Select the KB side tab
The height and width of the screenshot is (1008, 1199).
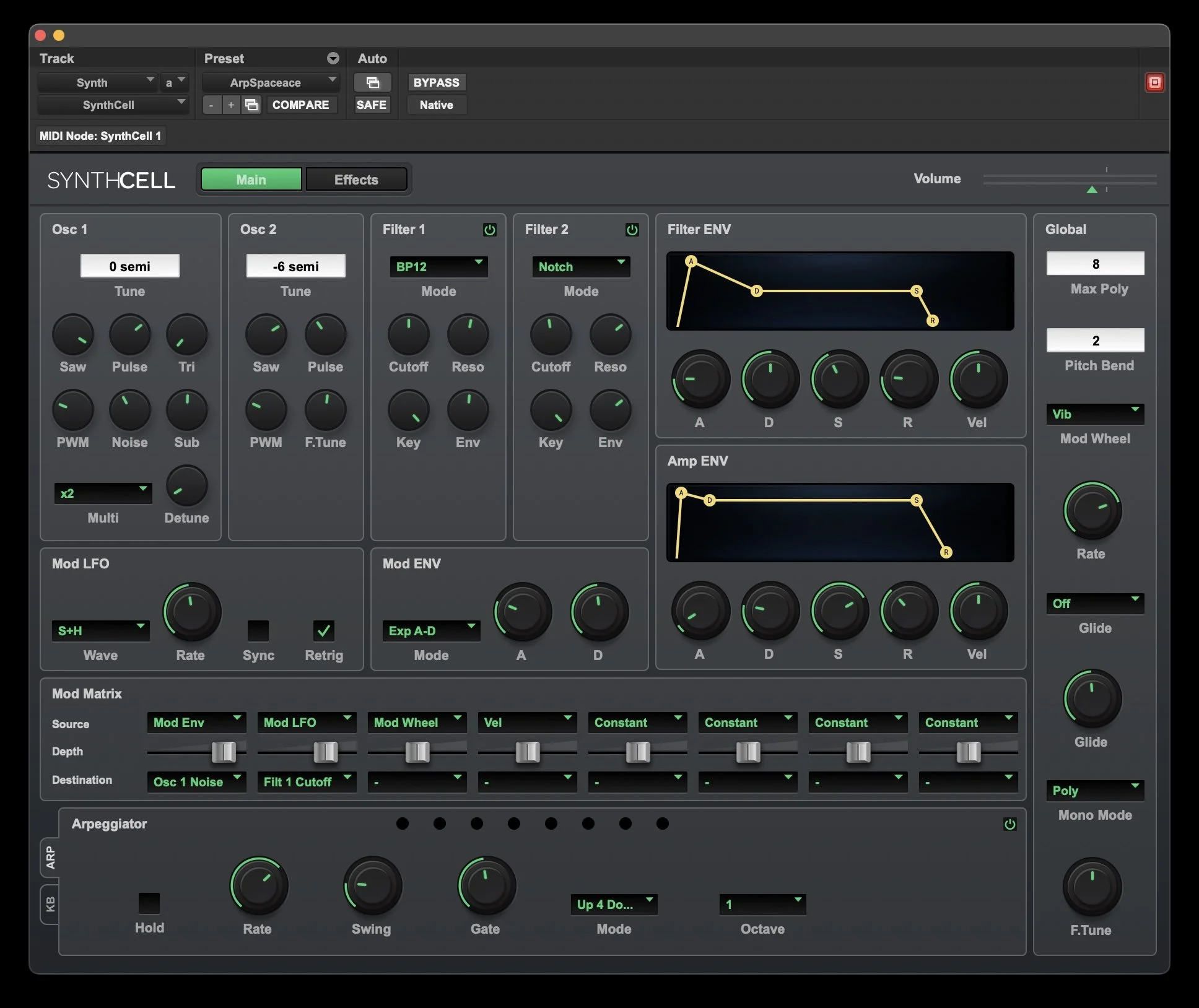50,905
